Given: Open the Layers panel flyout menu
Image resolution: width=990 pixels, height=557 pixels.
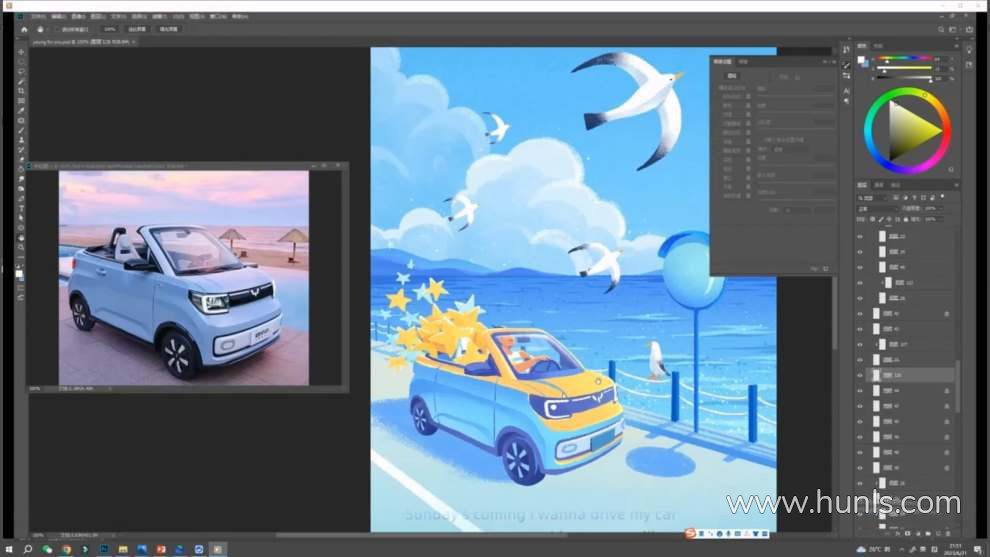Looking at the screenshot, I should [x=957, y=185].
